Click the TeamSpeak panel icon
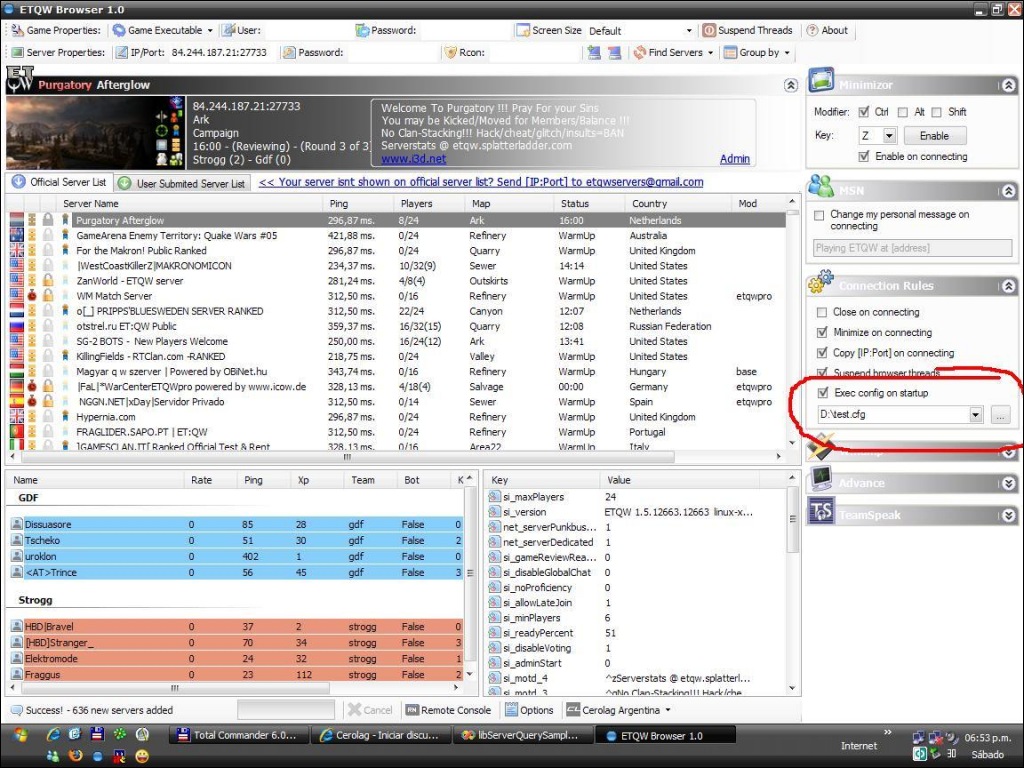1024x768 pixels. coord(821,511)
